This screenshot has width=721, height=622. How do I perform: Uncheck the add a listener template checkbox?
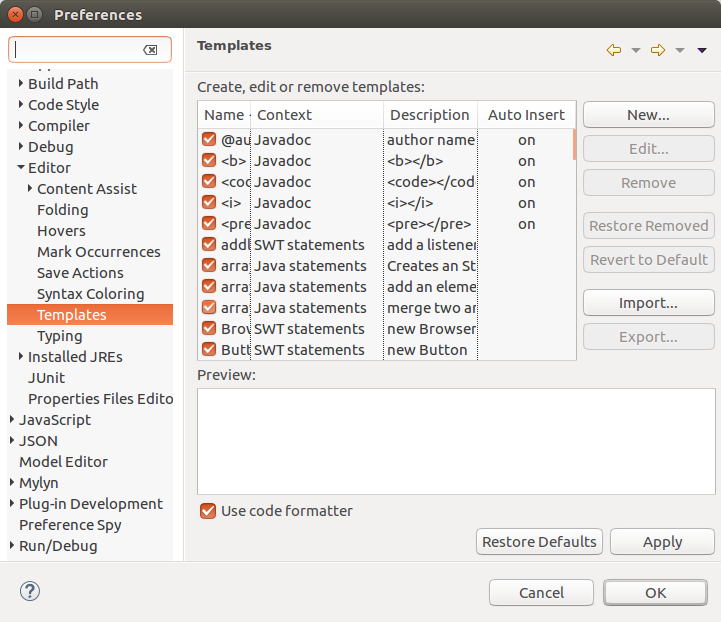[x=209, y=245]
